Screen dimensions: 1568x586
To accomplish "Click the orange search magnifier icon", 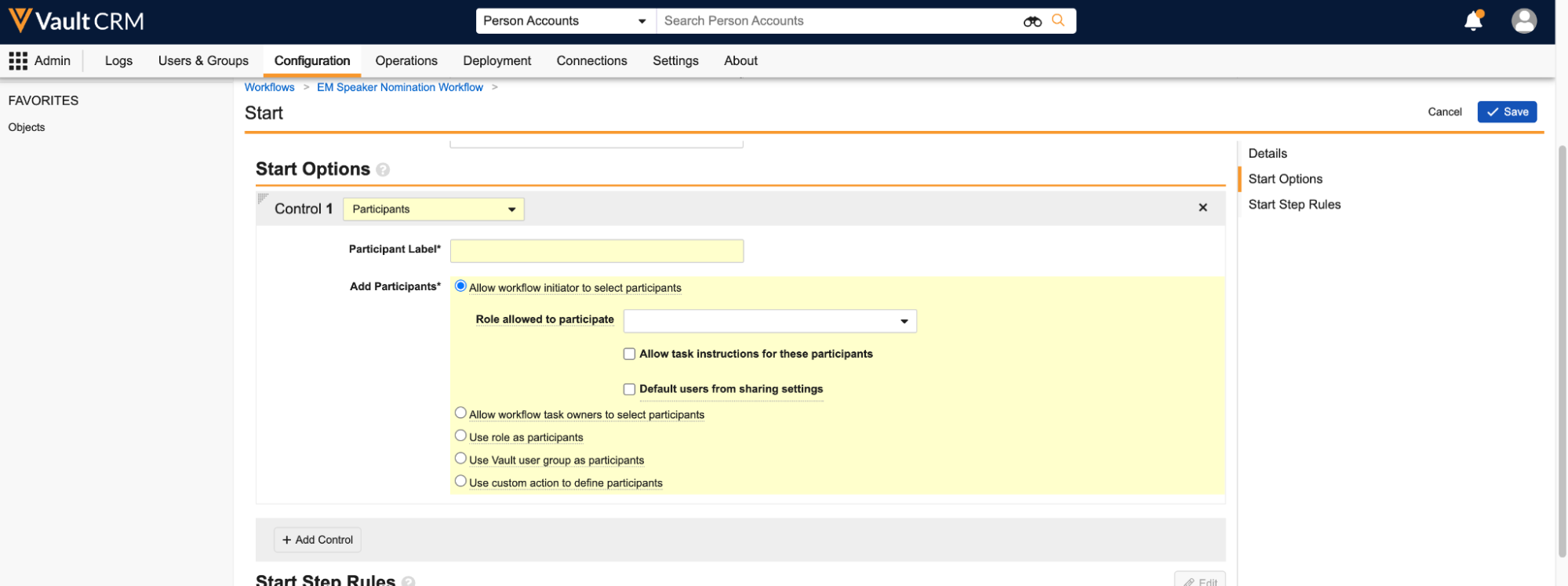I will tap(1058, 20).
